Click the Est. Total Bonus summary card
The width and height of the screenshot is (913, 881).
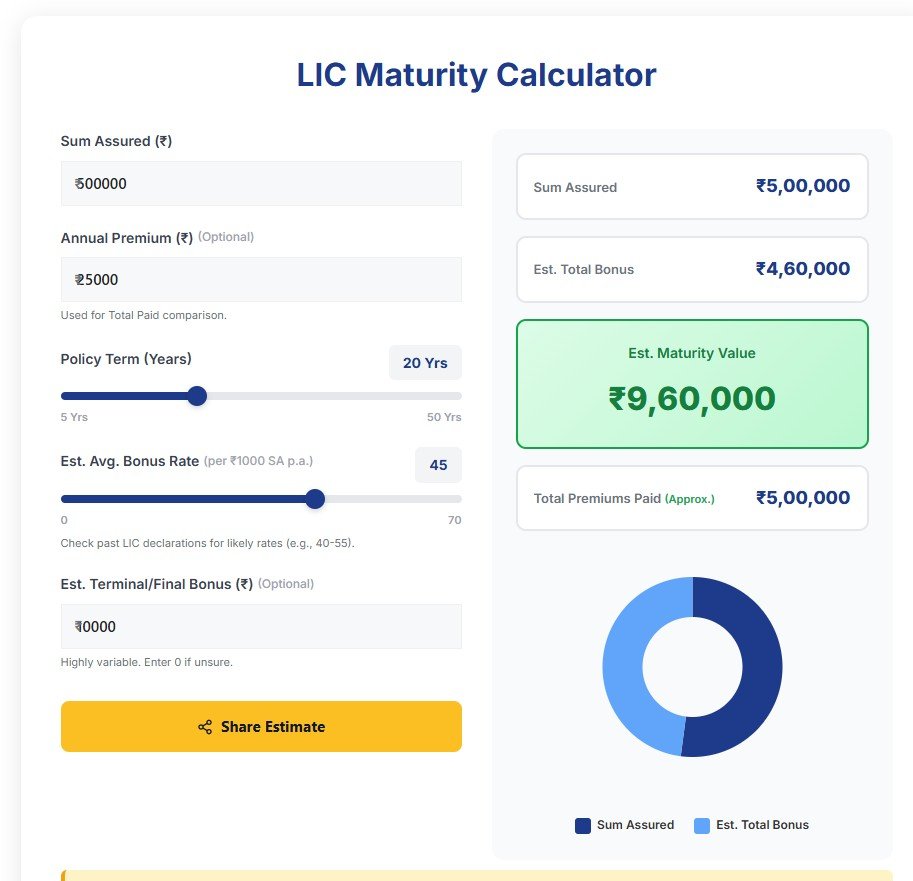point(692,269)
